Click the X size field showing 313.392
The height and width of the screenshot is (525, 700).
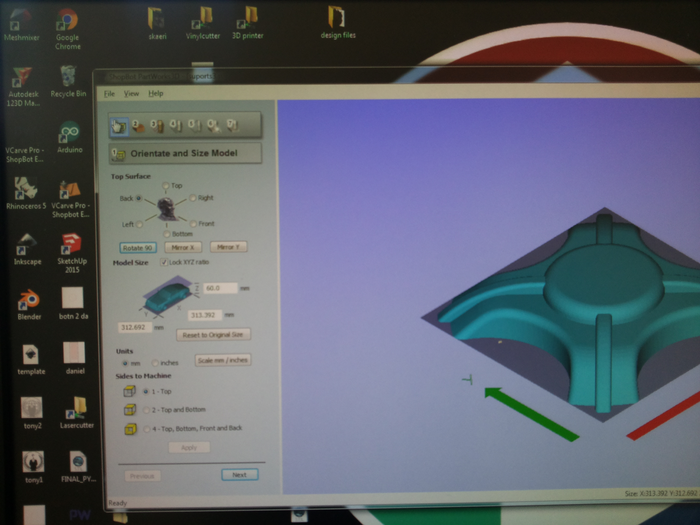(x=204, y=315)
